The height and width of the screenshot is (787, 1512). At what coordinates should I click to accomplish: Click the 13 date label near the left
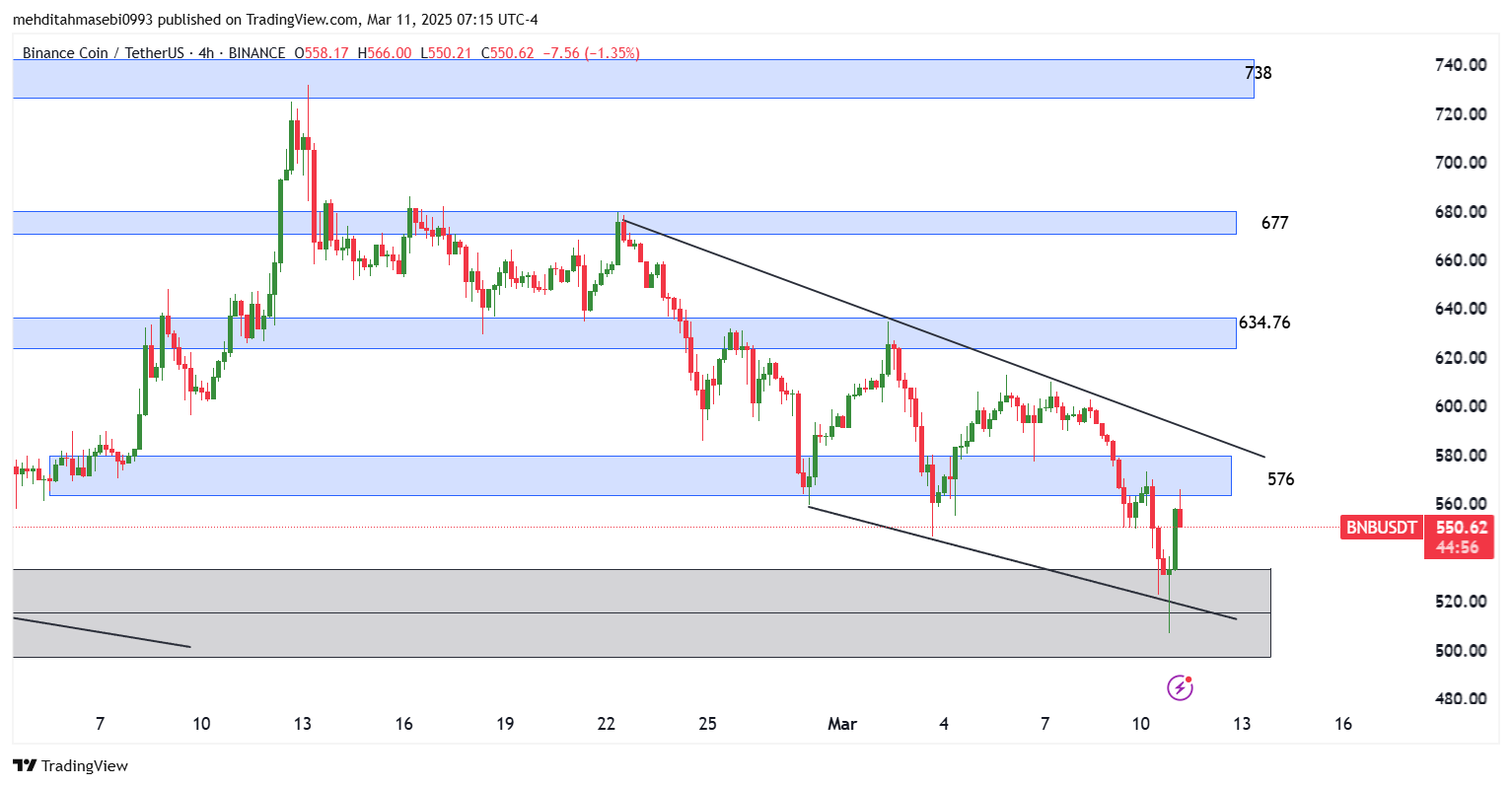303,724
